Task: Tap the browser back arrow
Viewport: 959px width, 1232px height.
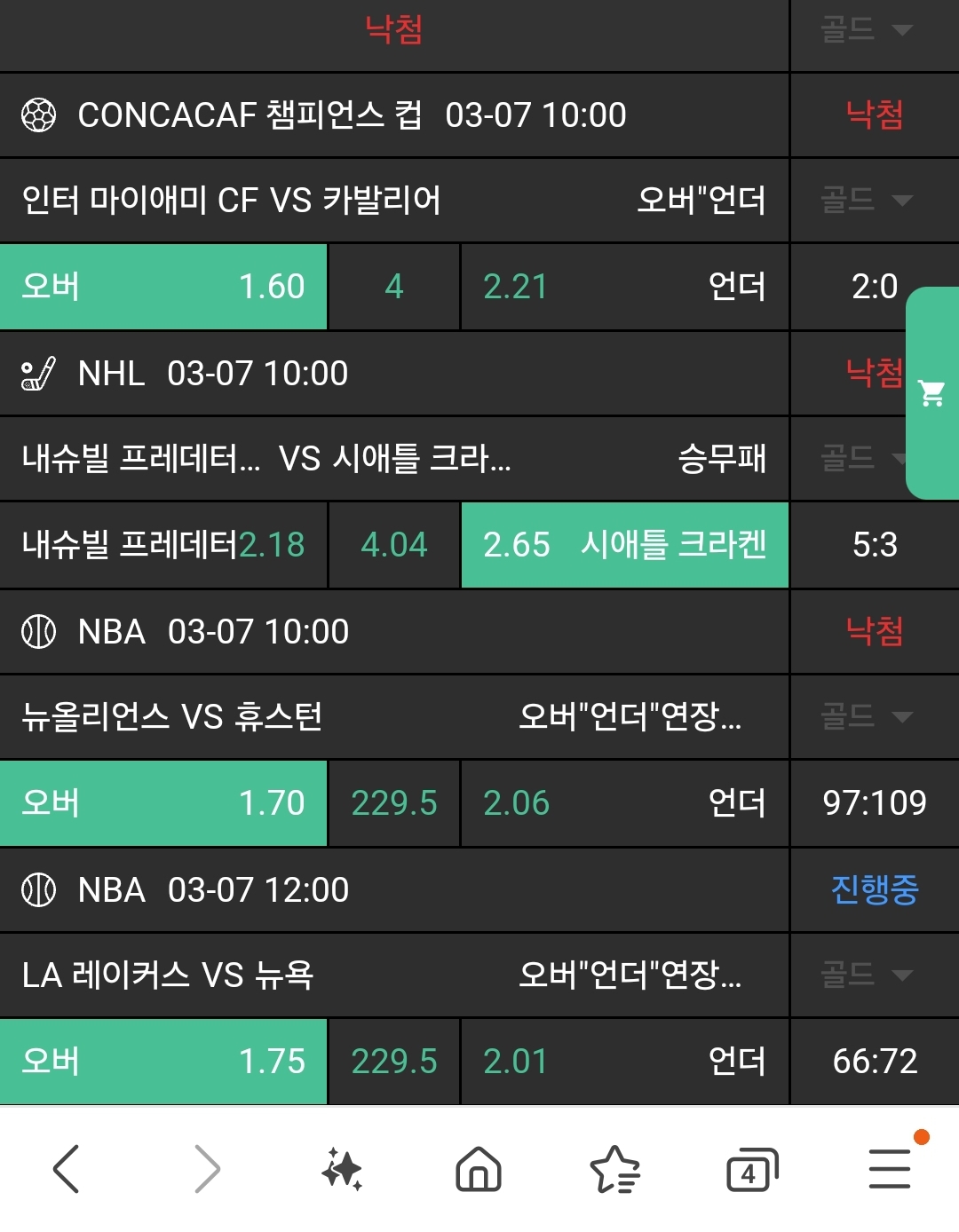Action: click(x=67, y=1168)
